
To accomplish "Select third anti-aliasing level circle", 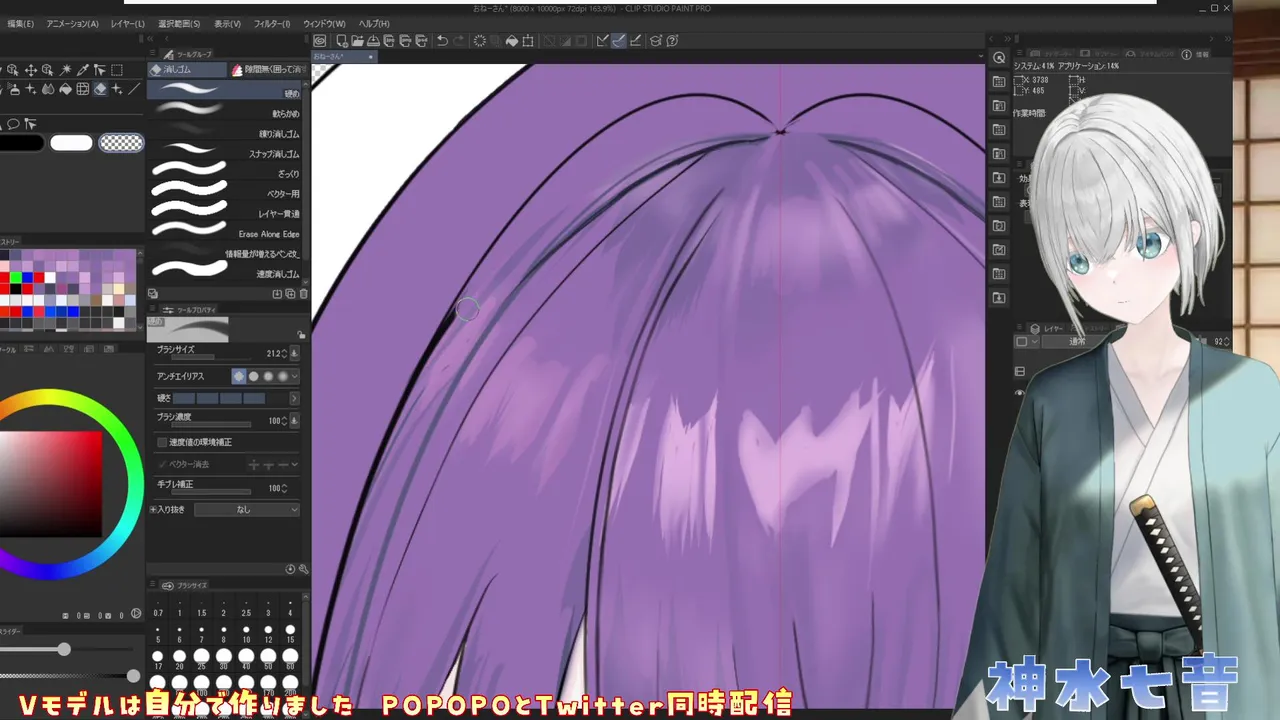I will point(268,377).
